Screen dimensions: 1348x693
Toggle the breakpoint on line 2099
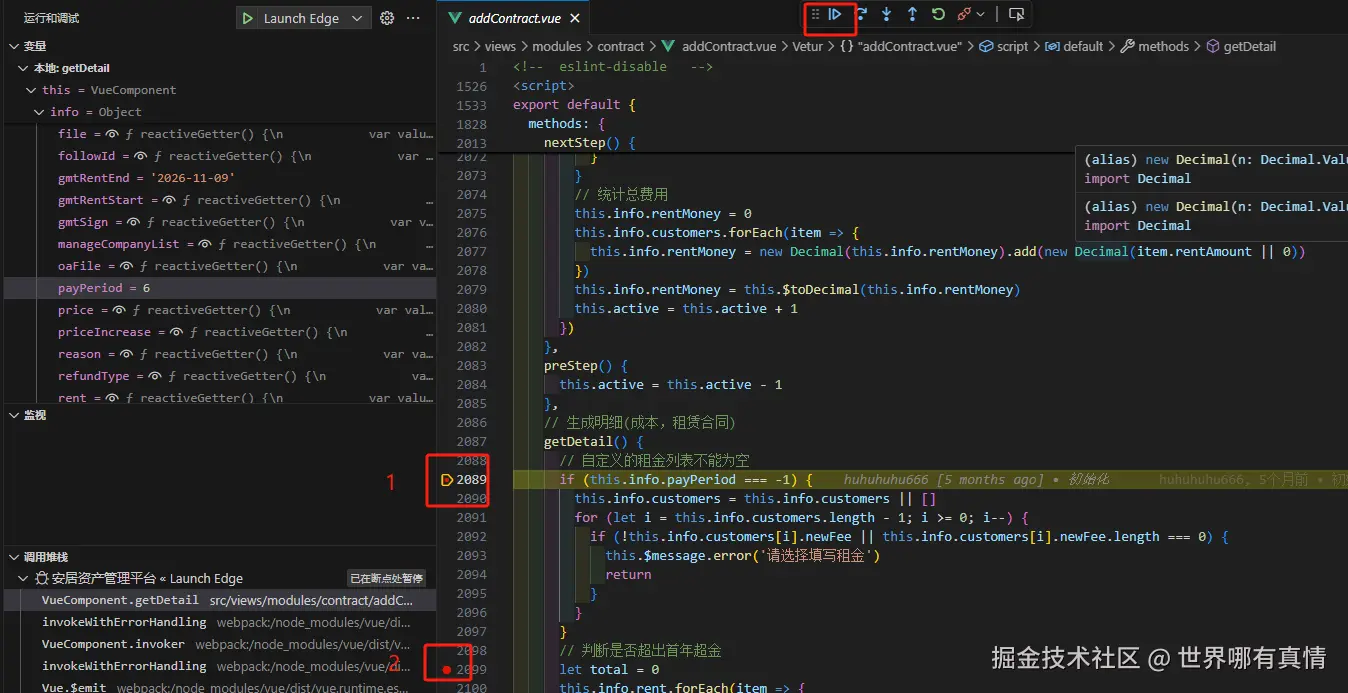point(446,669)
